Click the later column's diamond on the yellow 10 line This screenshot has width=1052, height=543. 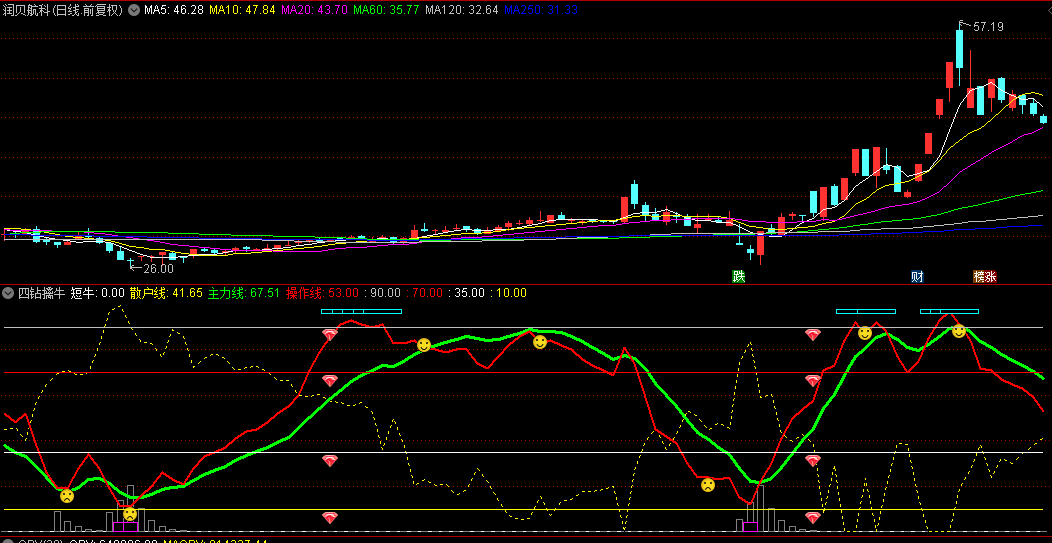point(812,517)
